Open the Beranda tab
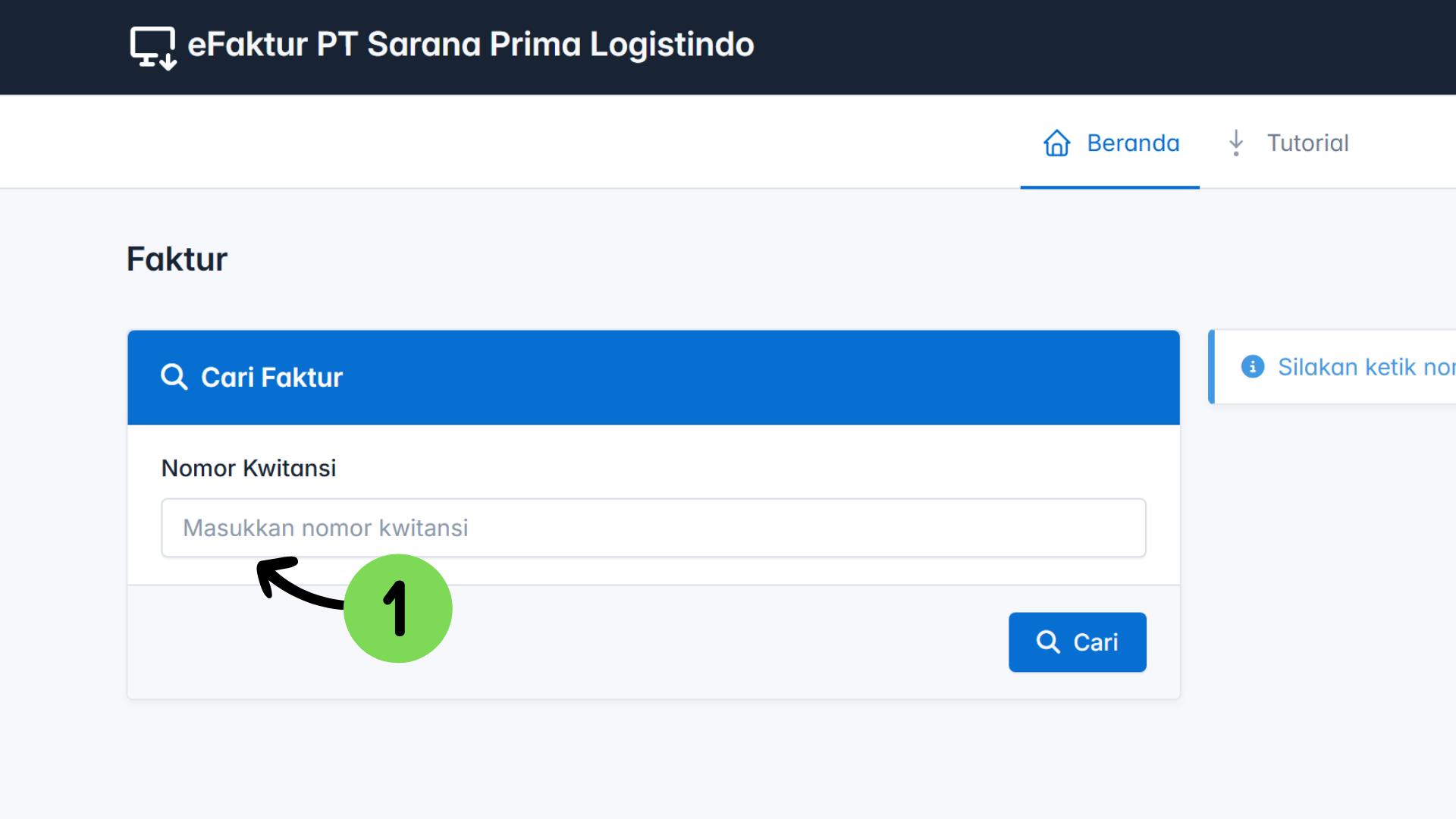Image resolution: width=1456 pixels, height=819 pixels. [x=1133, y=143]
